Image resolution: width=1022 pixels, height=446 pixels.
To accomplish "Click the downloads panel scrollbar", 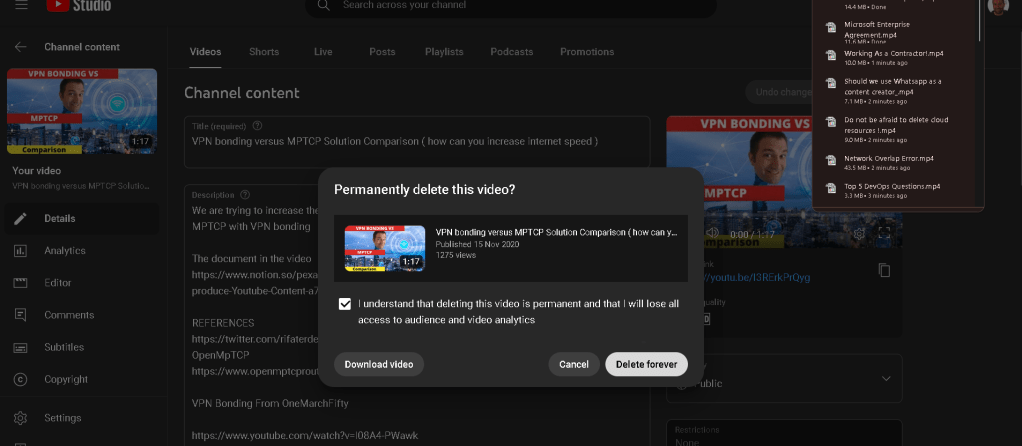I will pyautogui.click(x=979, y=21).
